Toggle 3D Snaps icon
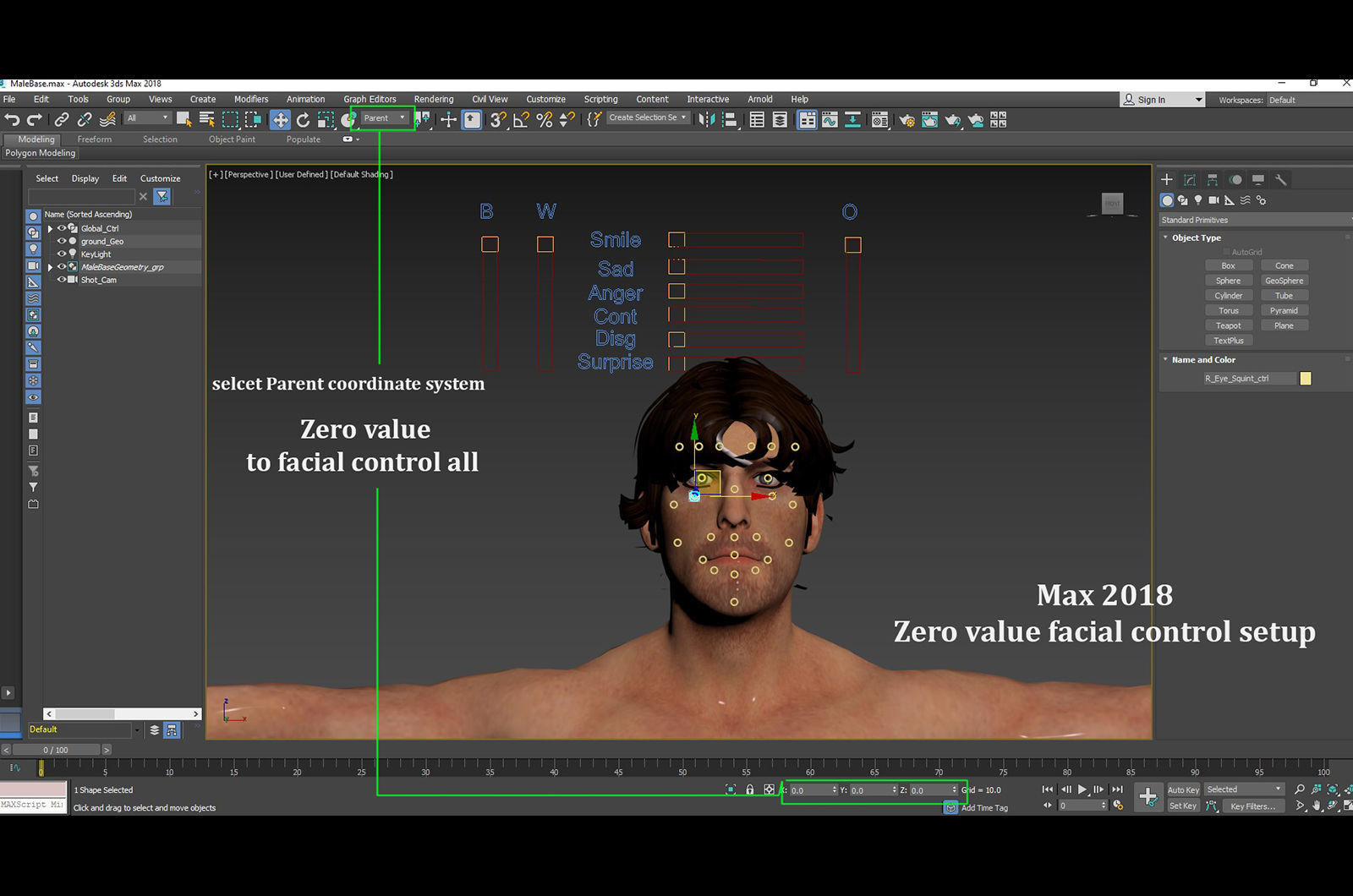Viewport: 1353px width, 896px height. [x=498, y=120]
